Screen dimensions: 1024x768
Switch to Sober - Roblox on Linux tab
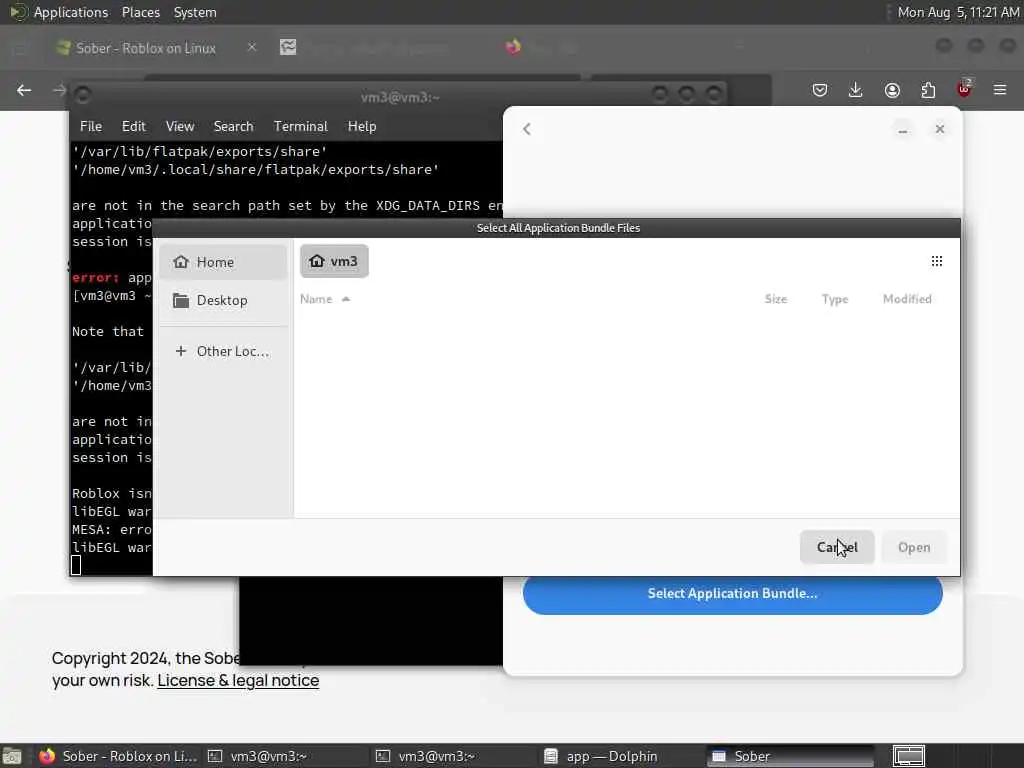point(145,48)
